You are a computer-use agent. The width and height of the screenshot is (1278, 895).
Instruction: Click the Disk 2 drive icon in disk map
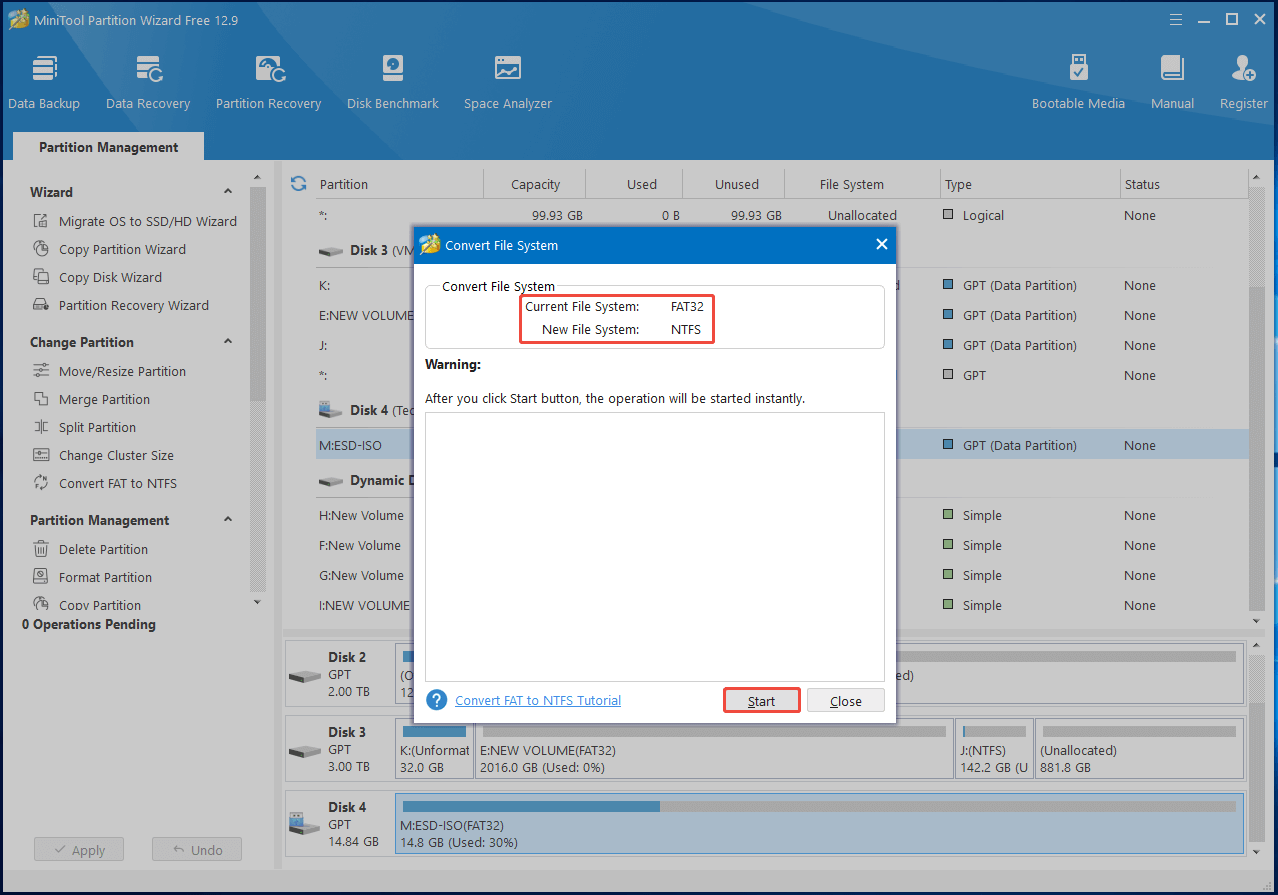pos(305,675)
